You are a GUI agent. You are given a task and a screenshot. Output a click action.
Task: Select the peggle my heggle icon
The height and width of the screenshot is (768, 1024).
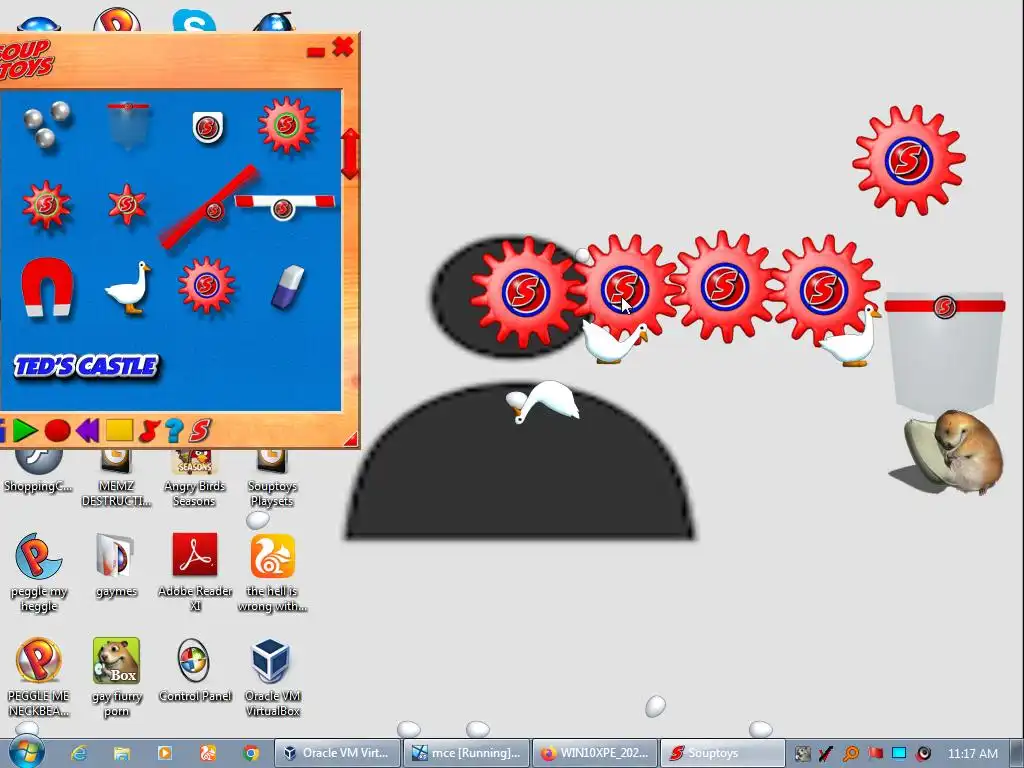click(39, 573)
